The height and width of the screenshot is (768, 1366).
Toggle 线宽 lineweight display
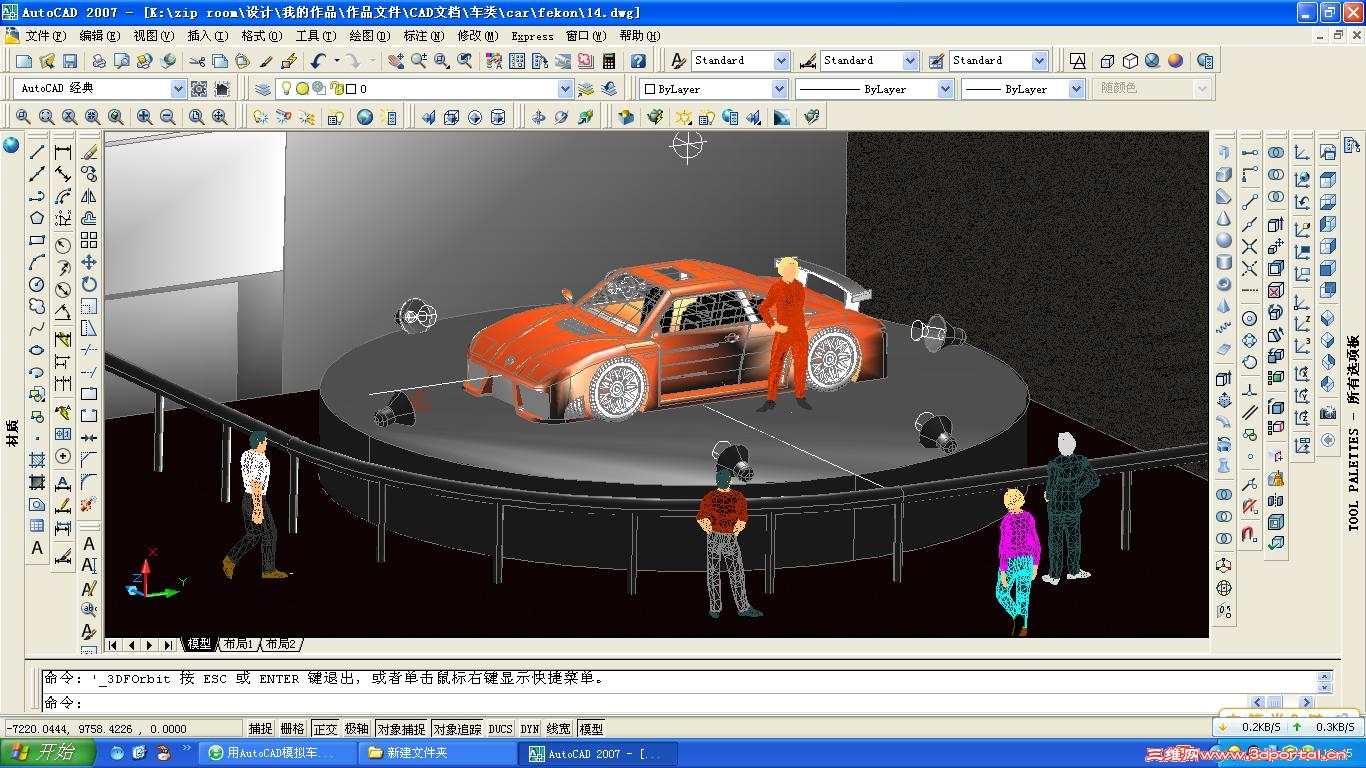click(x=559, y=729)
